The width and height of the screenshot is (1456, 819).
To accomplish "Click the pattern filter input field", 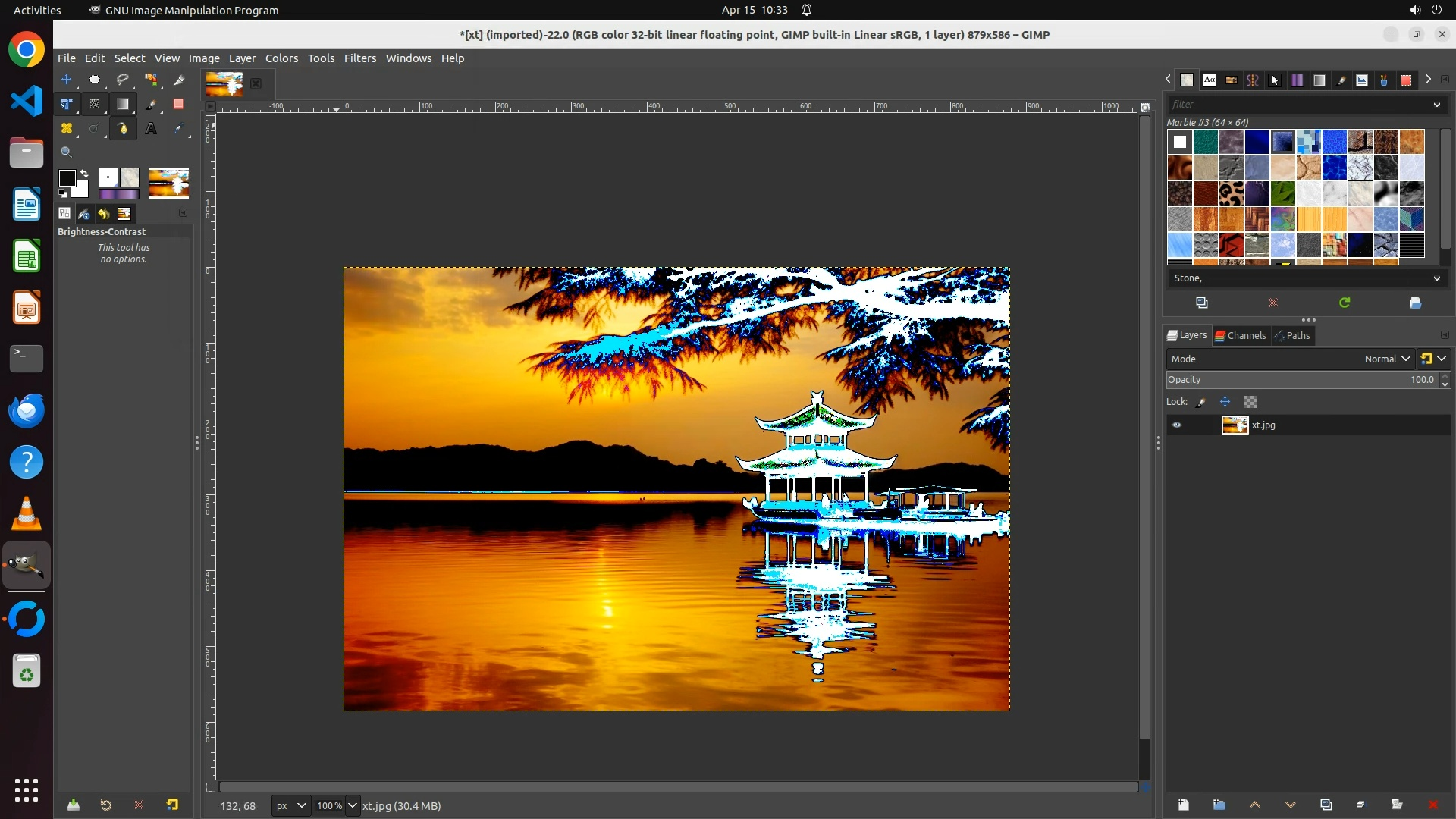I will click(x=1297, y=105).
